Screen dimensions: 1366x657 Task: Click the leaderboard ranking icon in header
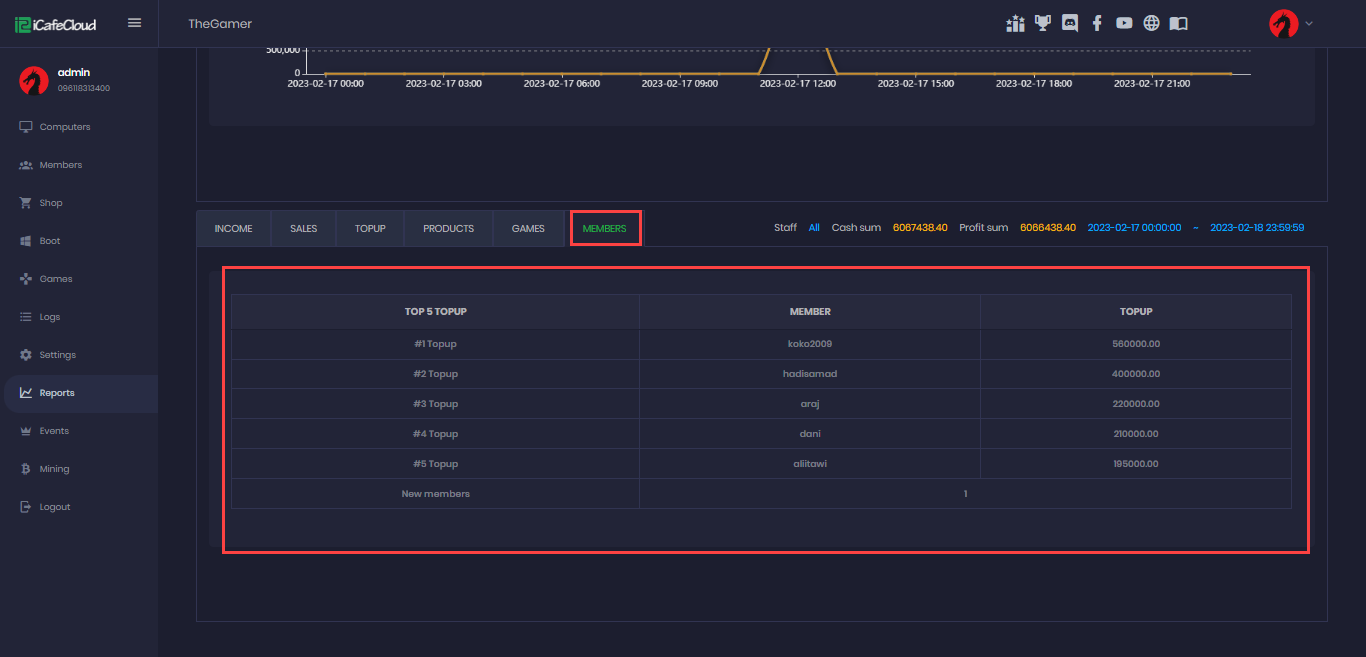[x=1015, y=23]
